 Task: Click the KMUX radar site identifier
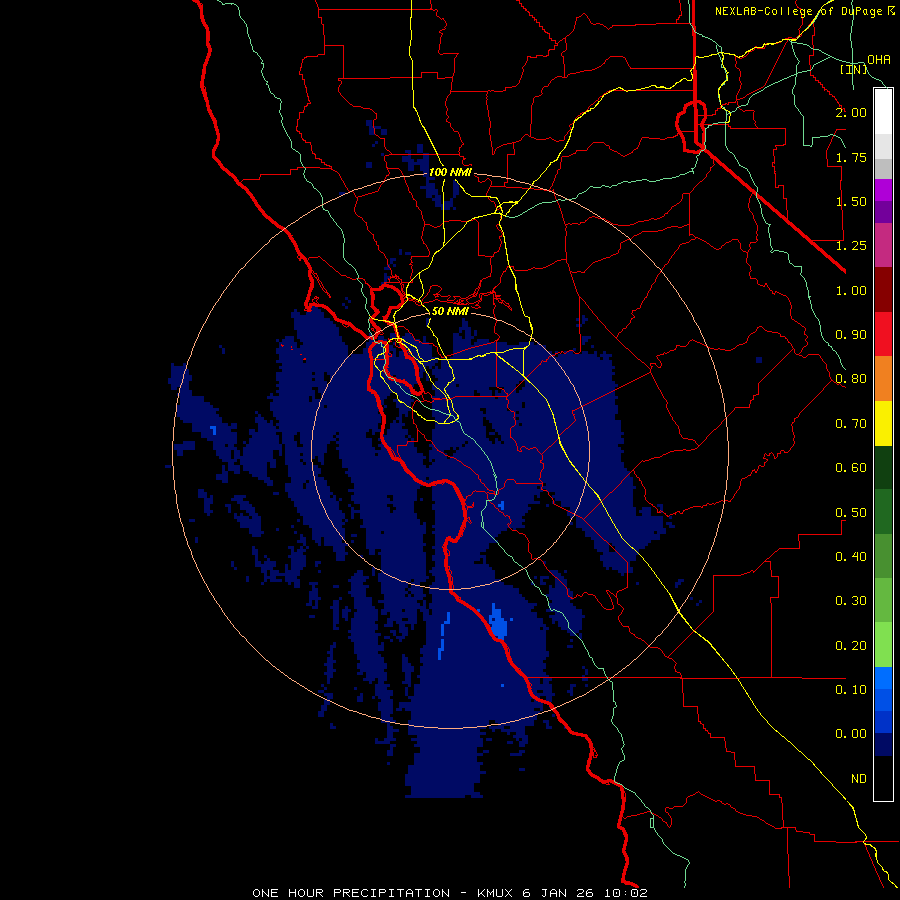point(496,893)
